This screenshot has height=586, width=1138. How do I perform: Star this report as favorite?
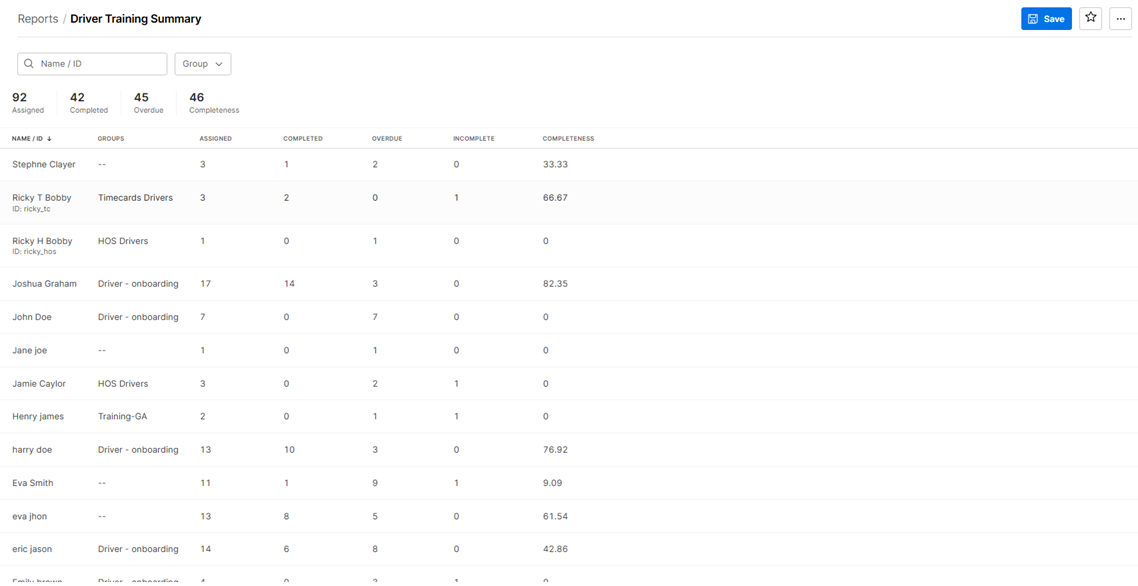coord(1090,18)
